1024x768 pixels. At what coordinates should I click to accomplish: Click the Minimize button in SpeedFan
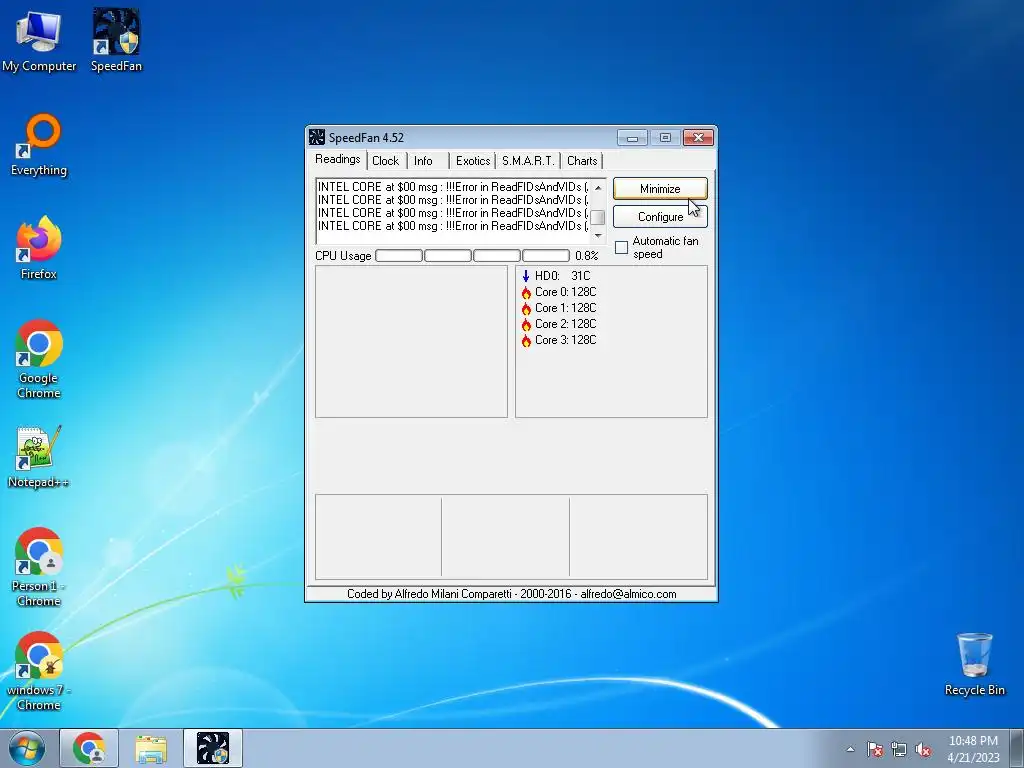660,189
